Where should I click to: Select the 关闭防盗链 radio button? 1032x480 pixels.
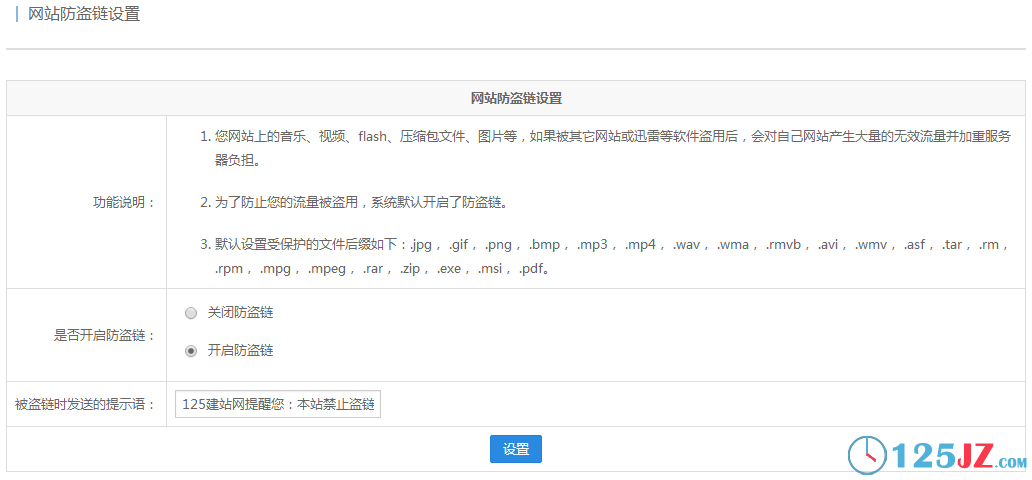click(191, 313)
